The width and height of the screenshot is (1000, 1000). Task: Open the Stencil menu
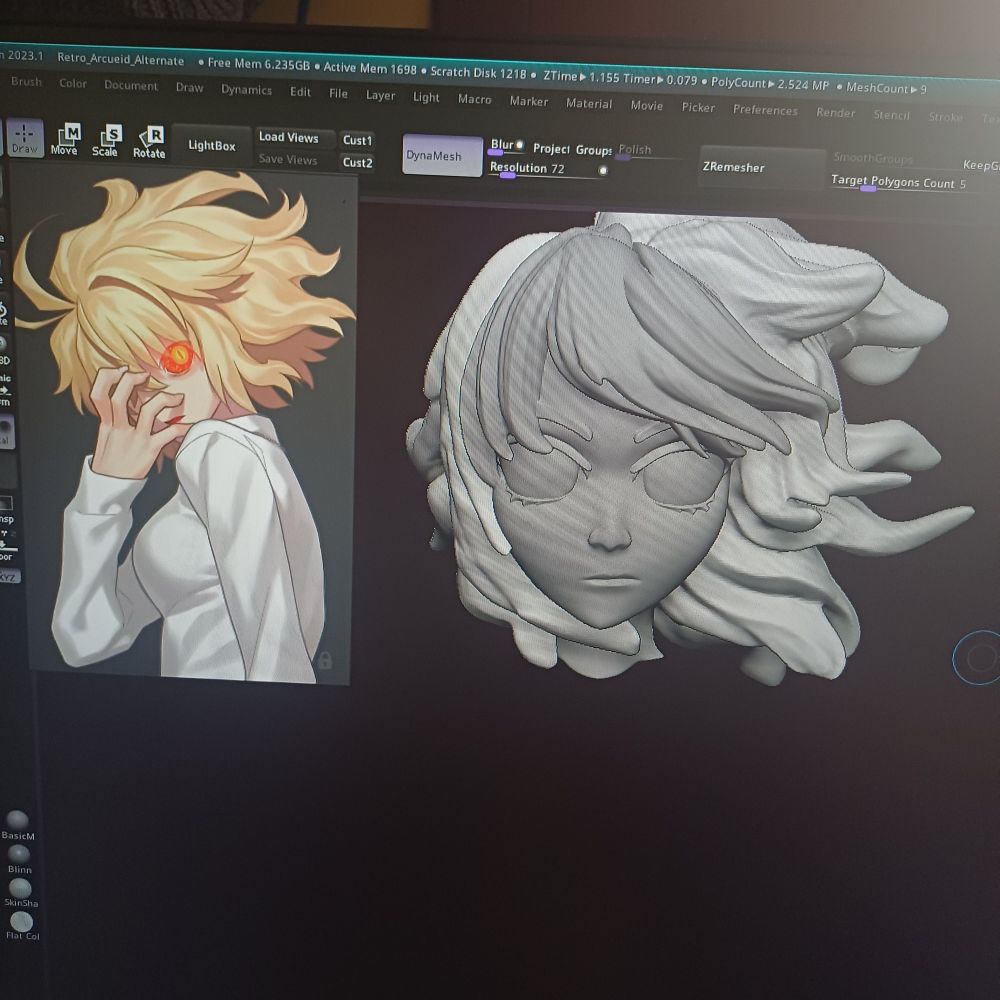click(x=891, y=115)
